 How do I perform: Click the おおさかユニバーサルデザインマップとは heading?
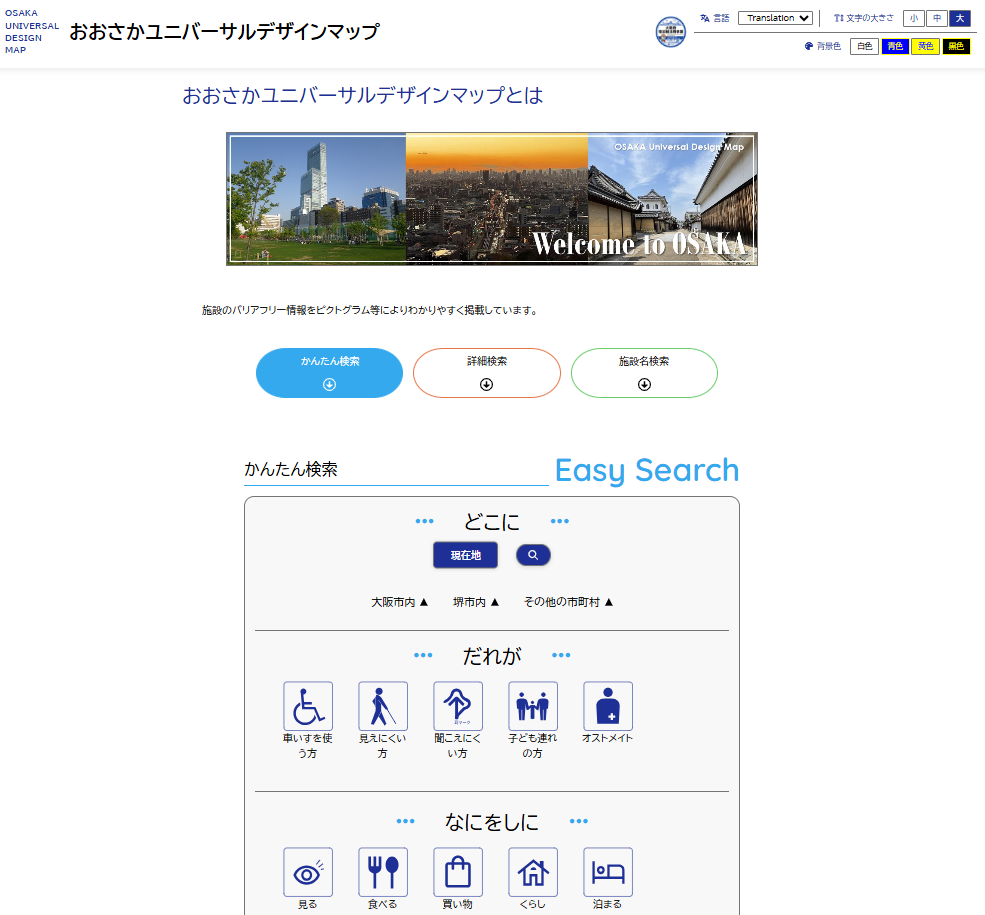[x=362, y=95]
